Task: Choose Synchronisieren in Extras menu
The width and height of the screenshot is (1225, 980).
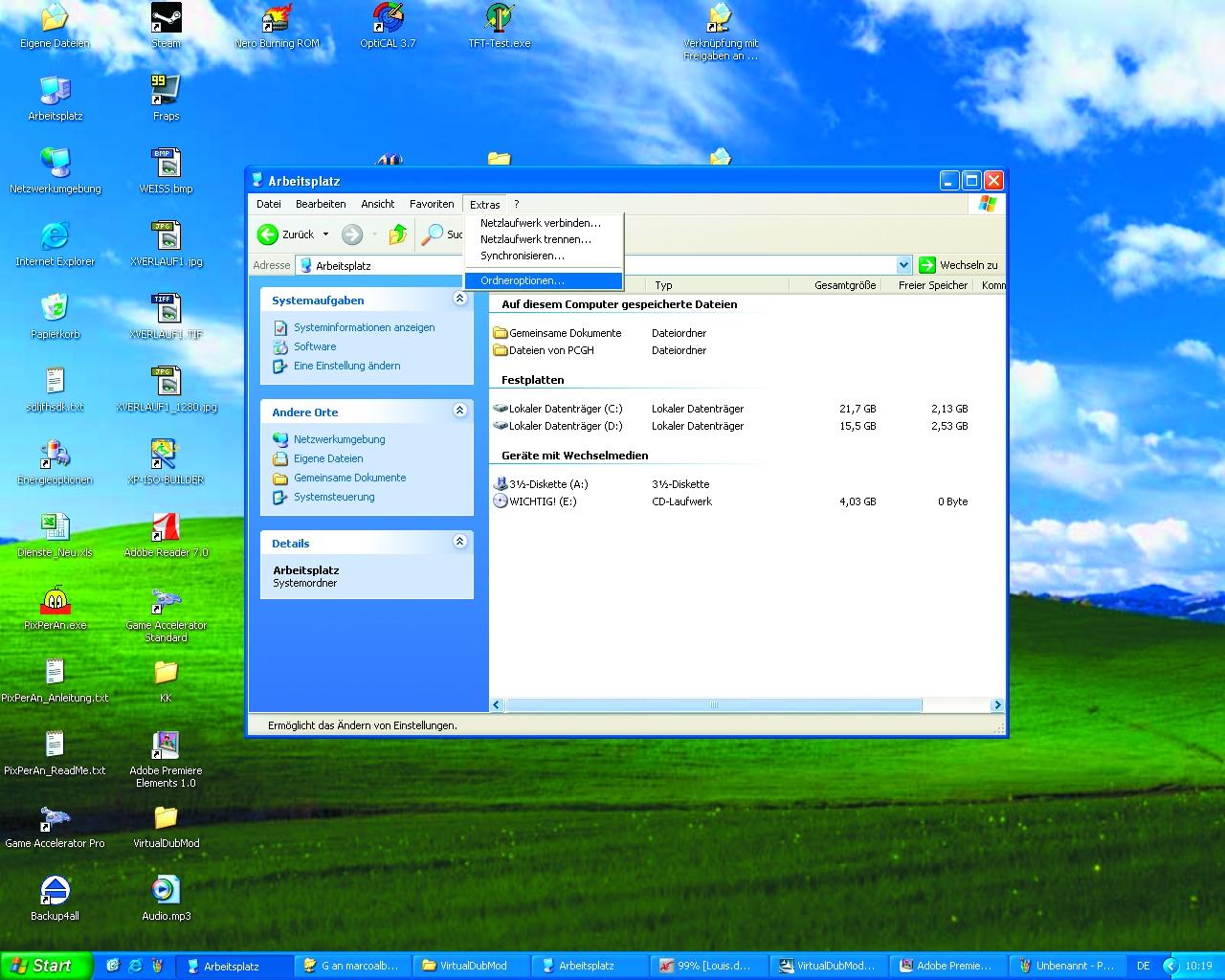Action: (x=544, y=256)
